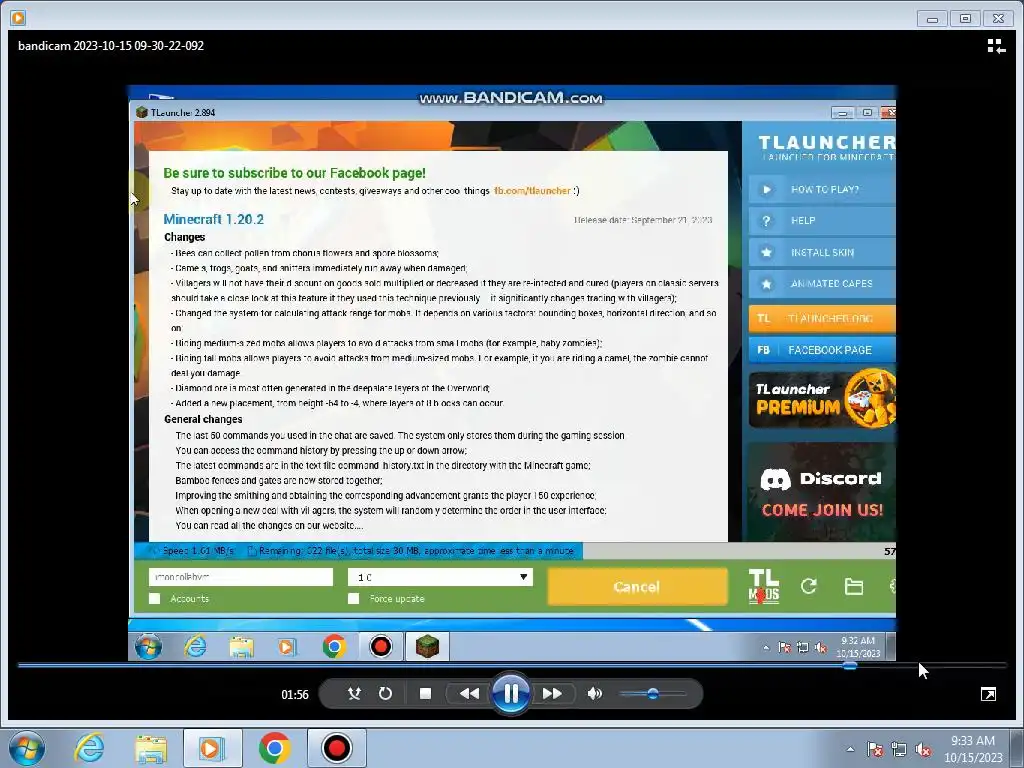Click the bandicam video title text

click(111, 46)
